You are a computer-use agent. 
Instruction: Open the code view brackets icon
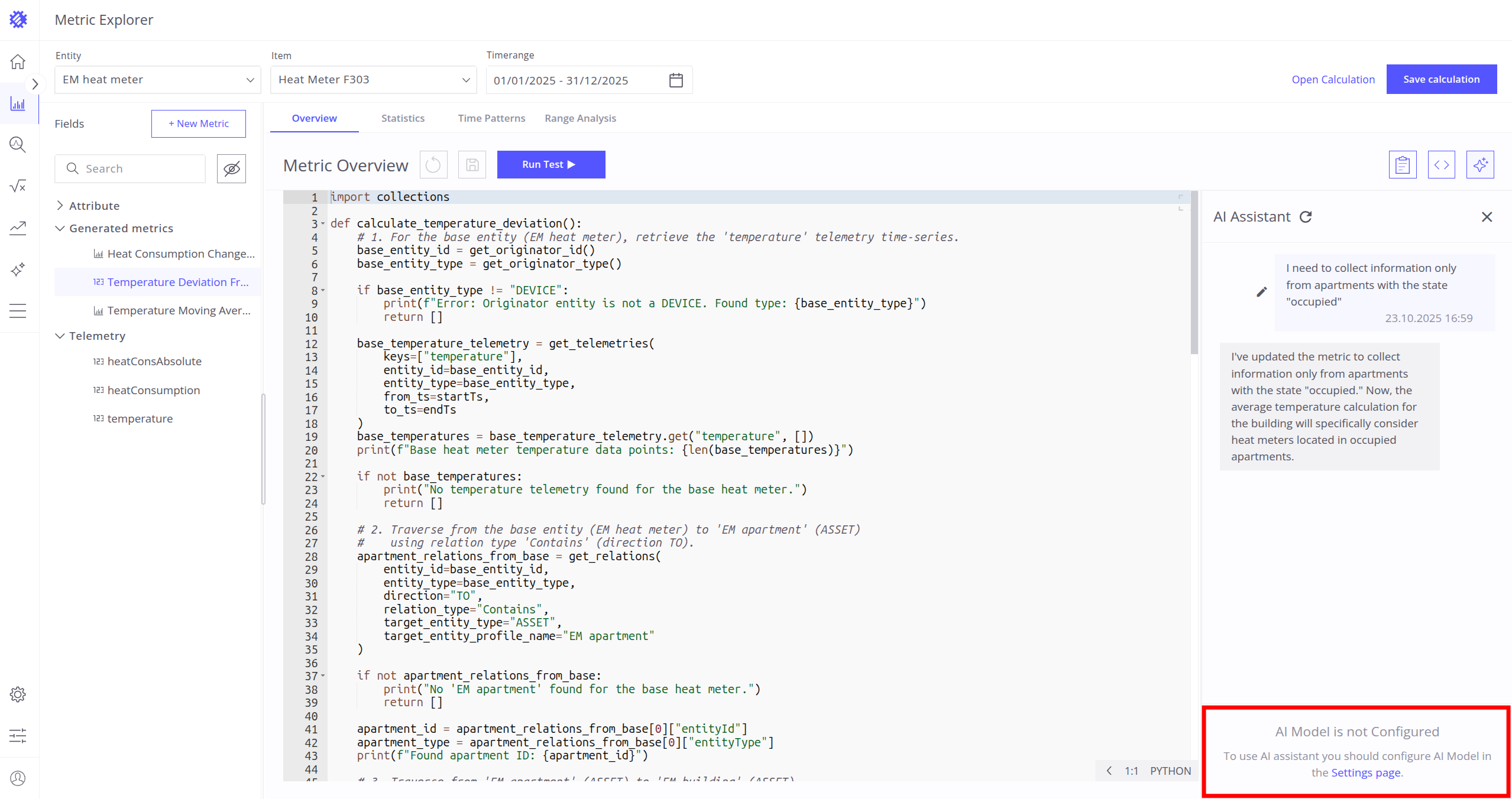point(1441,165)
